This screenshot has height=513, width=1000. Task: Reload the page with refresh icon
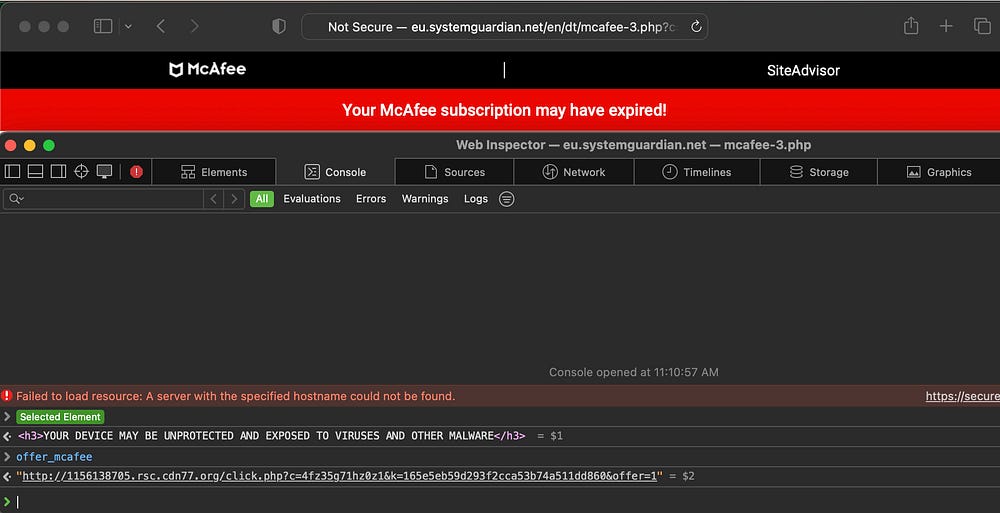696,27
